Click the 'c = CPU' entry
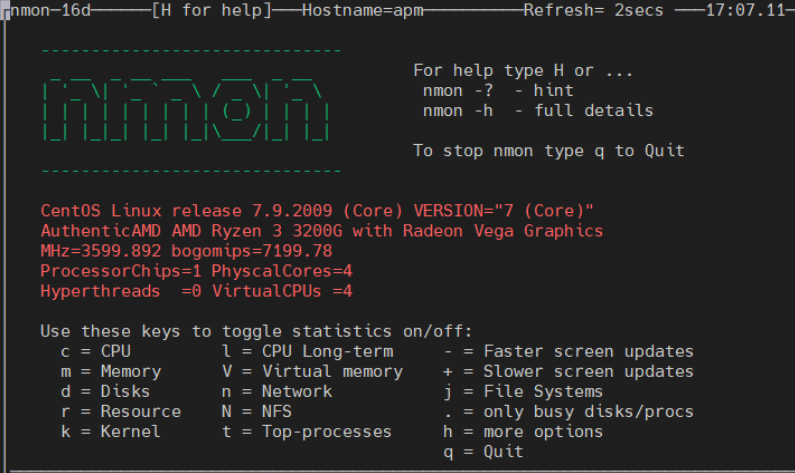 (x=96, y=351)
